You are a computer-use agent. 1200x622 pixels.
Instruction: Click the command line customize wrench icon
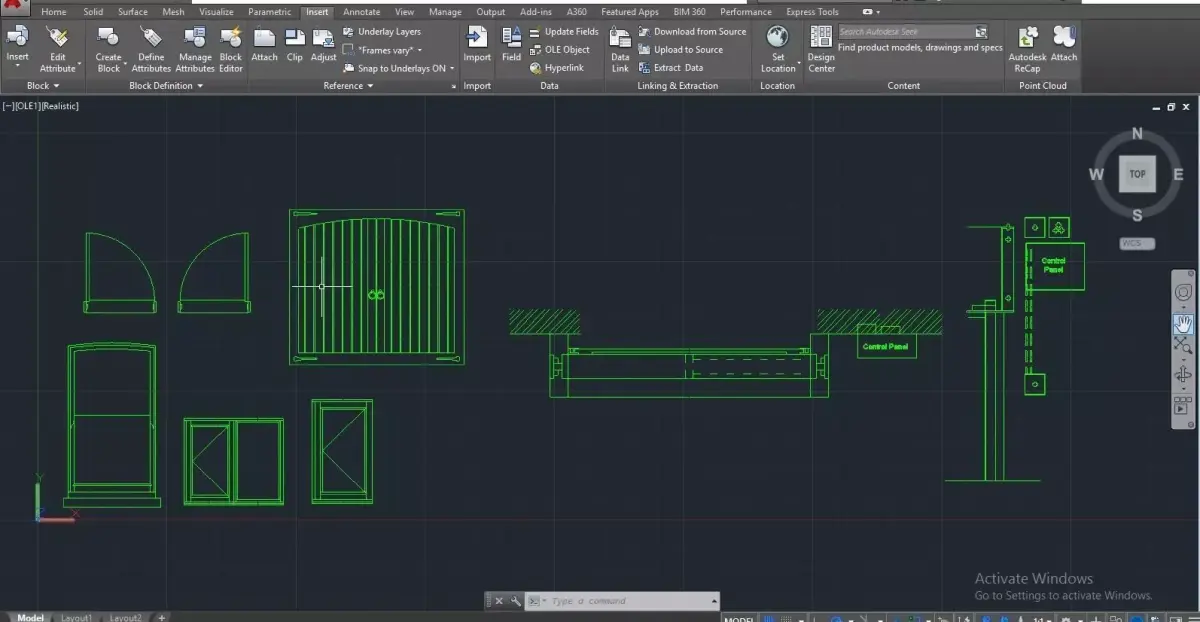515,601
